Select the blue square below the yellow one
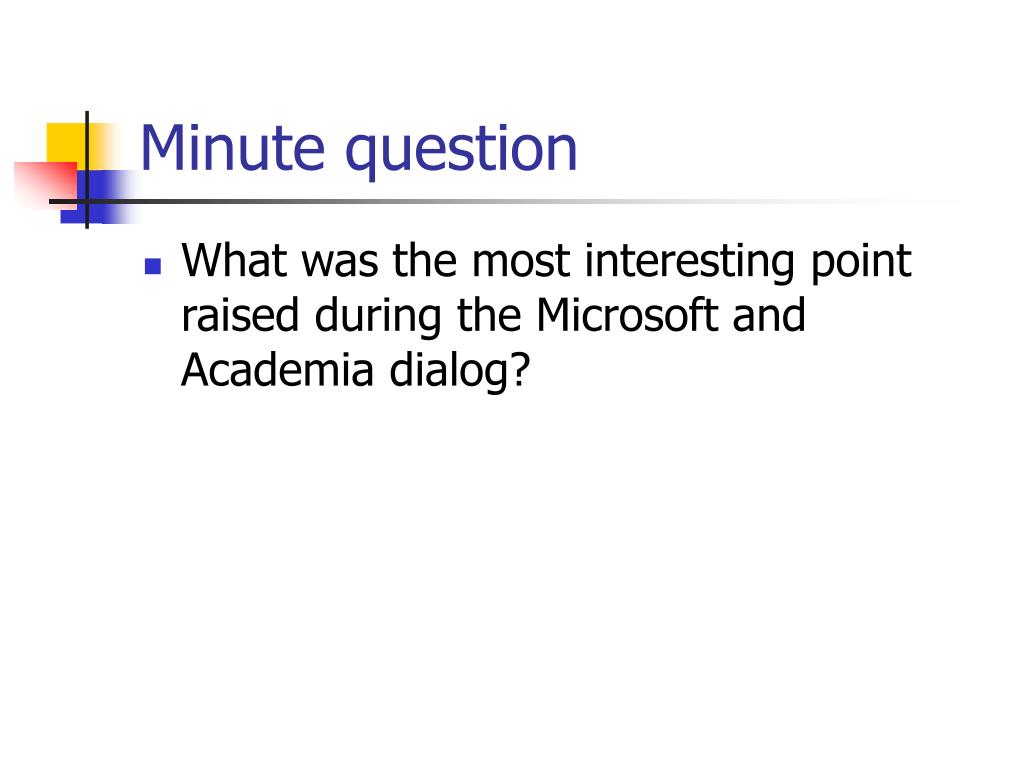Image resolution: width=1024 pixels, height=768 pixels. [98, 197]
